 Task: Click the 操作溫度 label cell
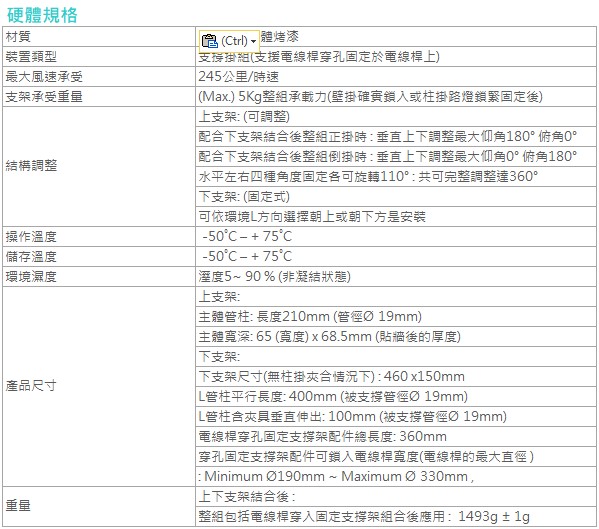[x=99, y=237]
